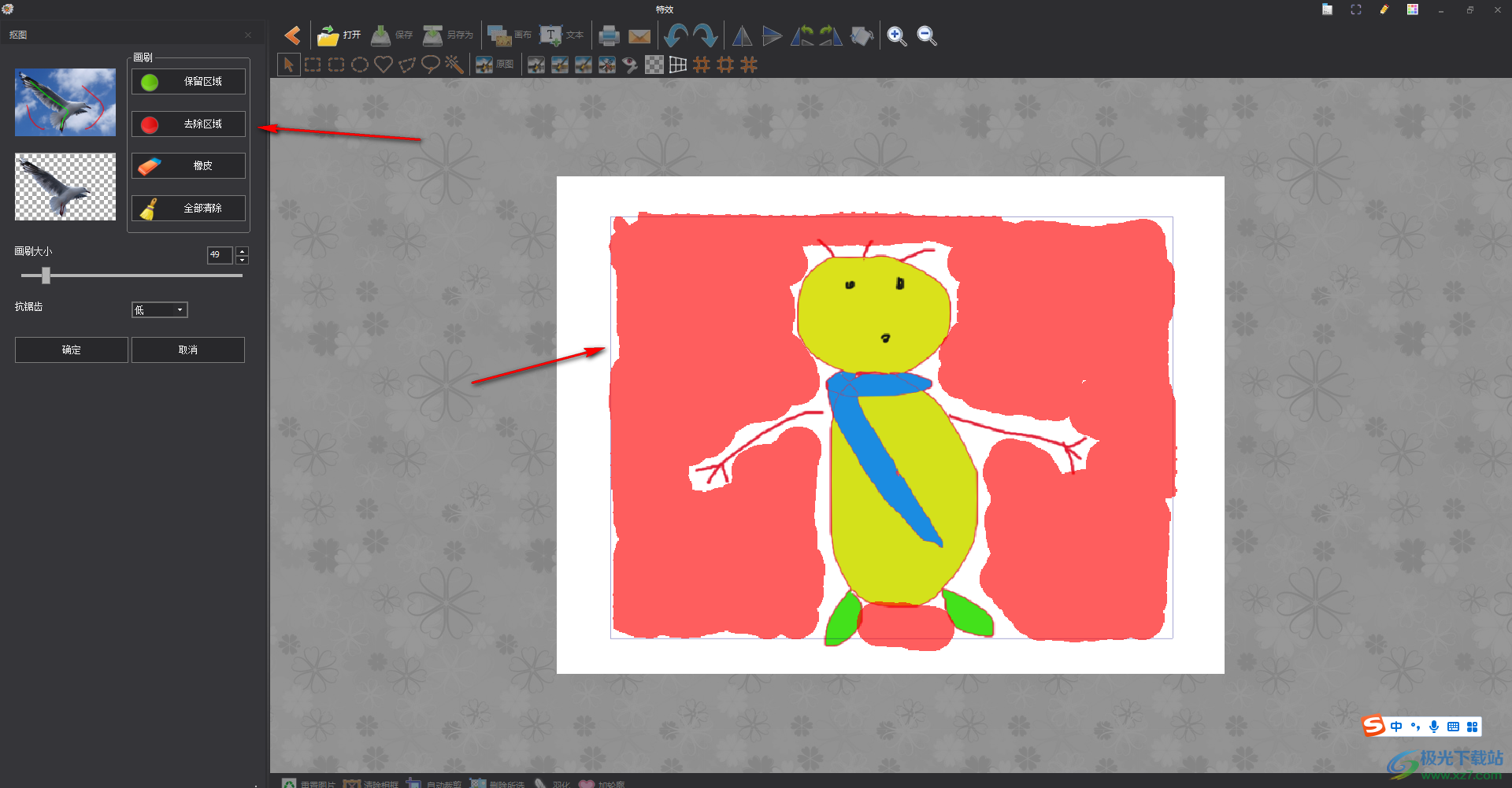This screenshot has height=788, width=1512.
Task: Click the email envelope icon
Action: (x=639, y=36)
